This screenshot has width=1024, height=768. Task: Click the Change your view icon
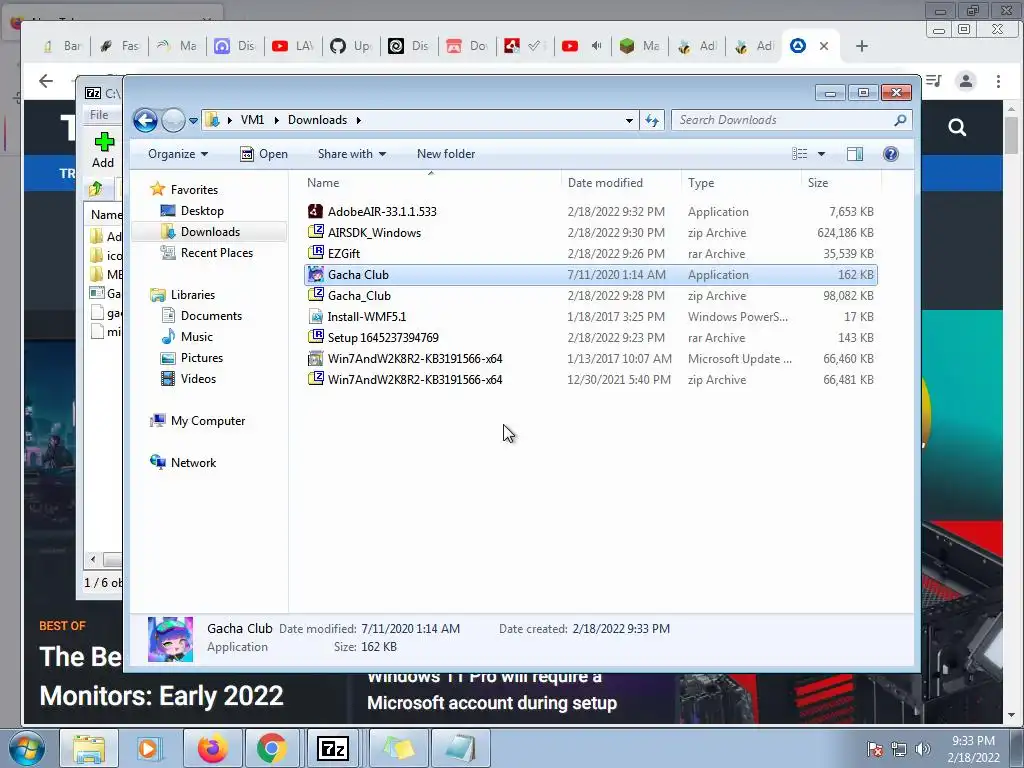pos(799,154)
